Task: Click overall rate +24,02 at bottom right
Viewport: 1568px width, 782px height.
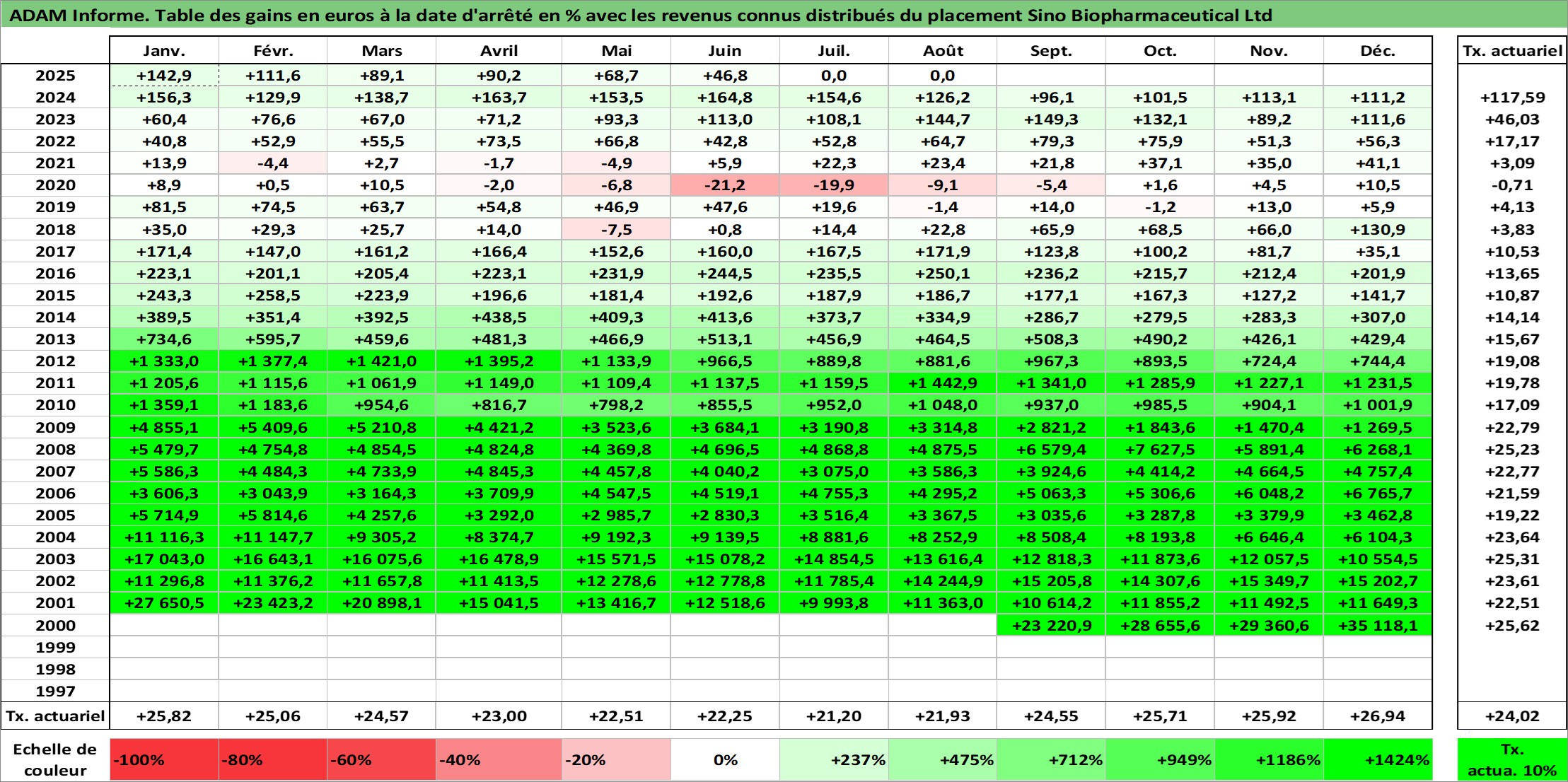Action: tap(1512, 716)
